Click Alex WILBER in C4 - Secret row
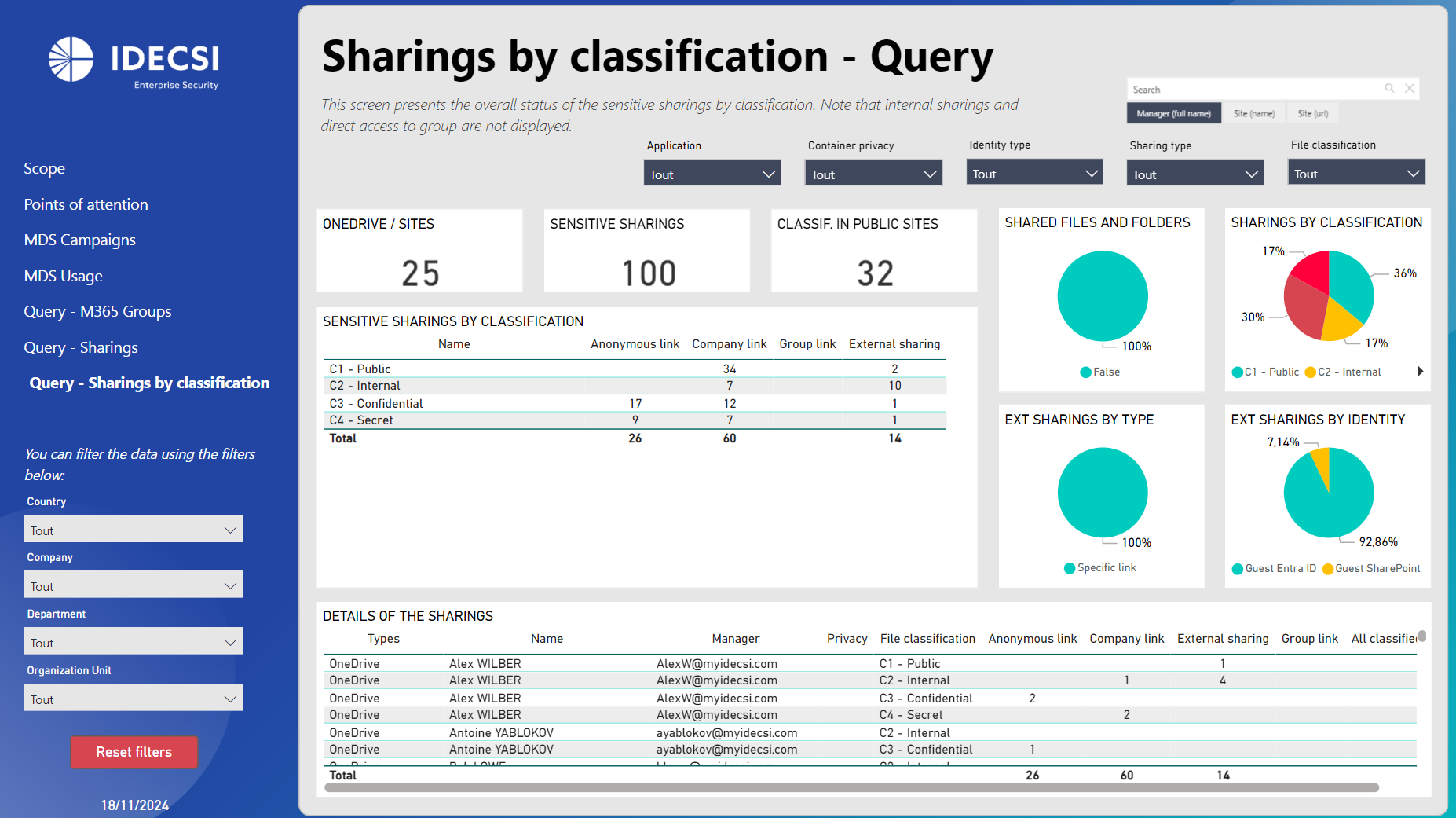This screenshot has height=818, width=1456. pyautogui.click(x=485, y=715)
